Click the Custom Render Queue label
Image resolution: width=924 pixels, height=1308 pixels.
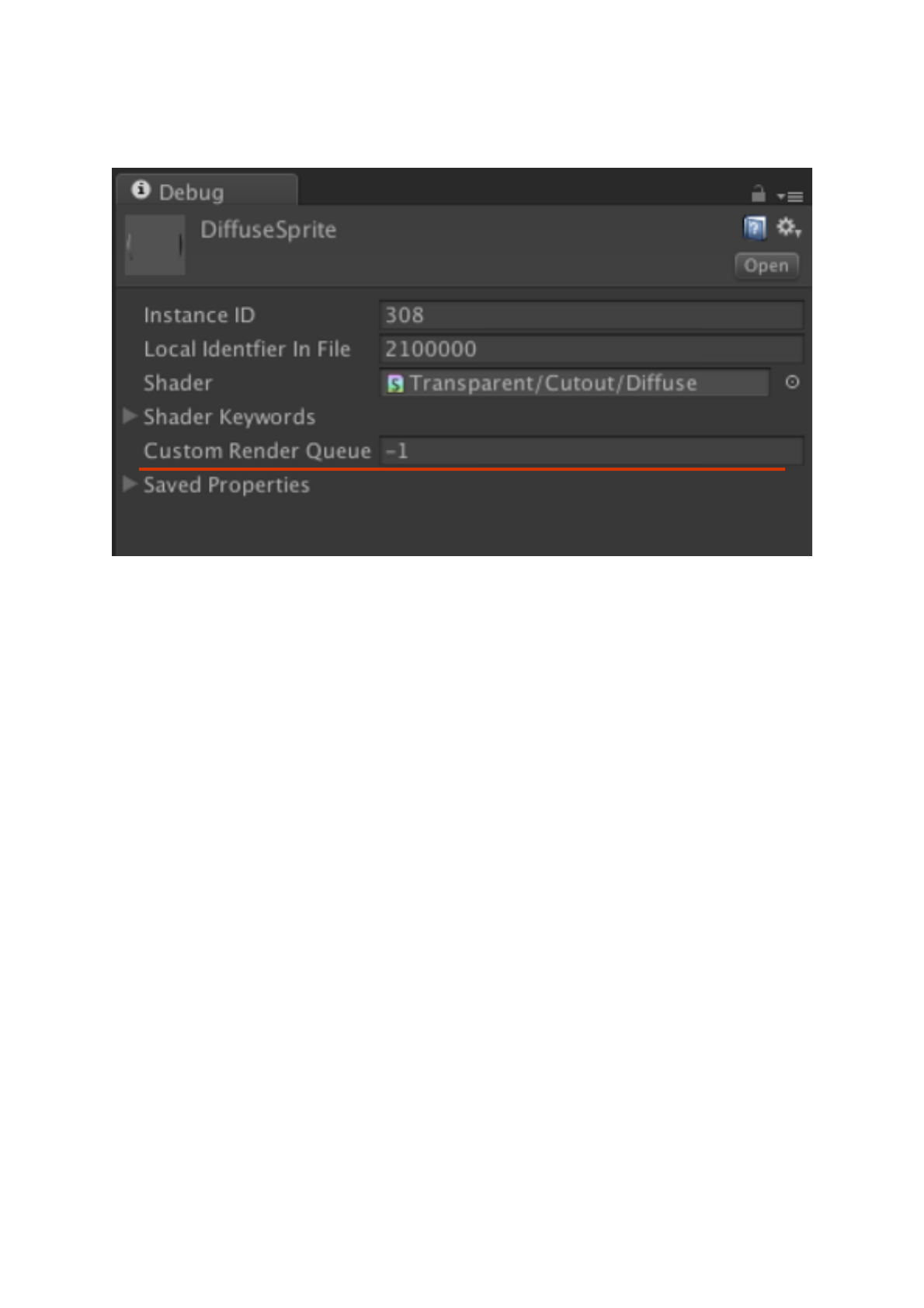coord(257,451)
